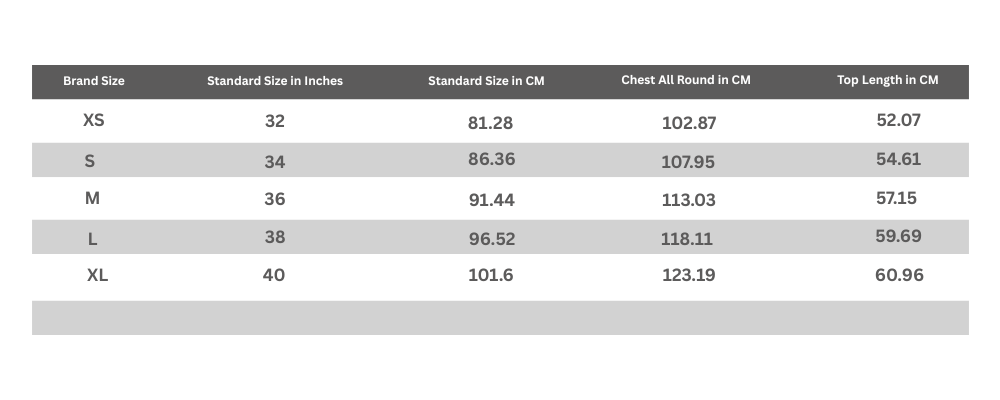Select the L brand size cell
Image resolution: width=1000 pixels, height=400 pixels.
click(92, 239)
